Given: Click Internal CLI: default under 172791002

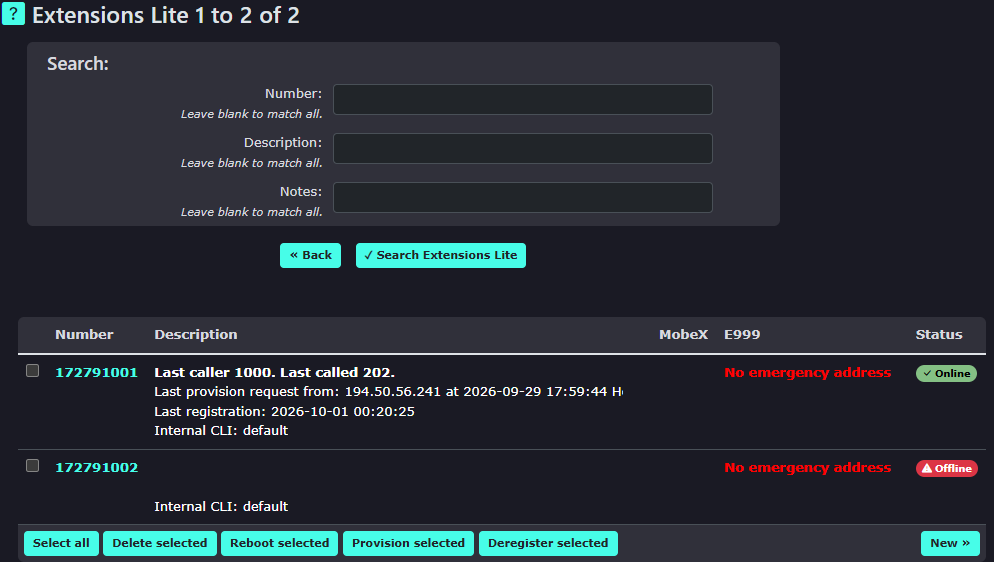Looking at the screenshot, I should 221,506.
